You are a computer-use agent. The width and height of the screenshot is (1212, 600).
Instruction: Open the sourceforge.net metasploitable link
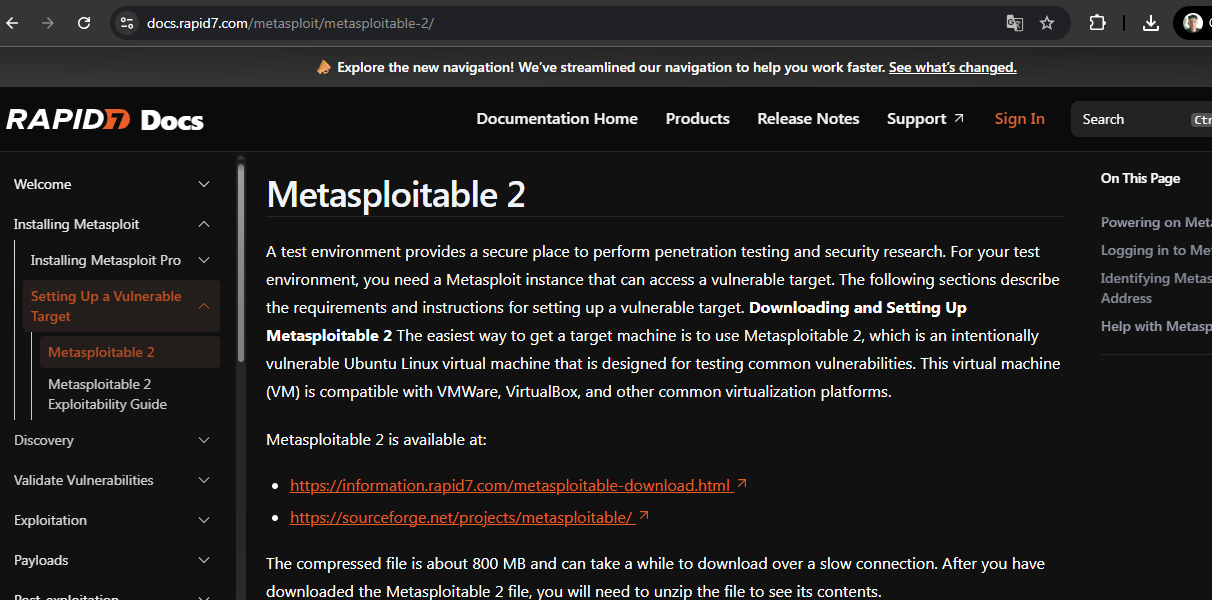tap(461, 517)
